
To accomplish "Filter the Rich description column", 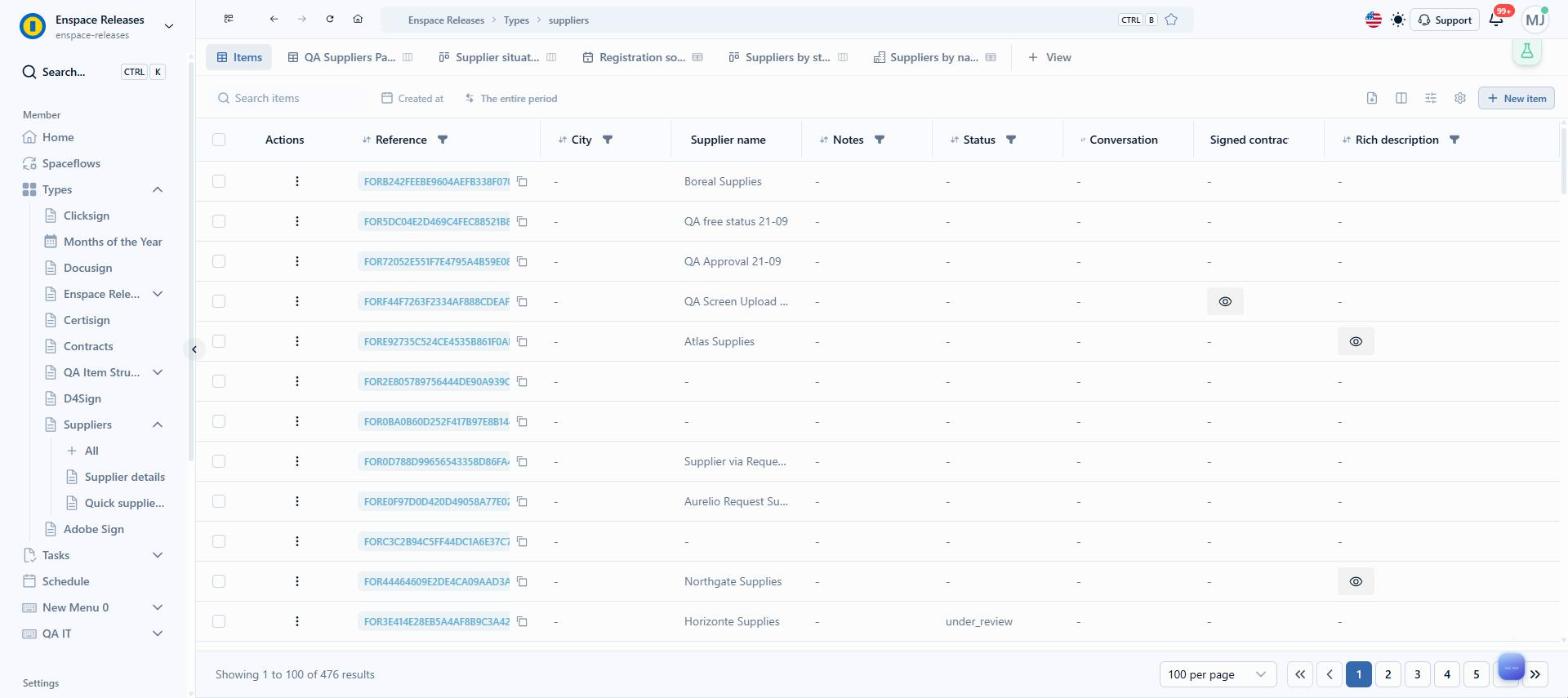I will pyautogui.click(x=1454, y=140).
